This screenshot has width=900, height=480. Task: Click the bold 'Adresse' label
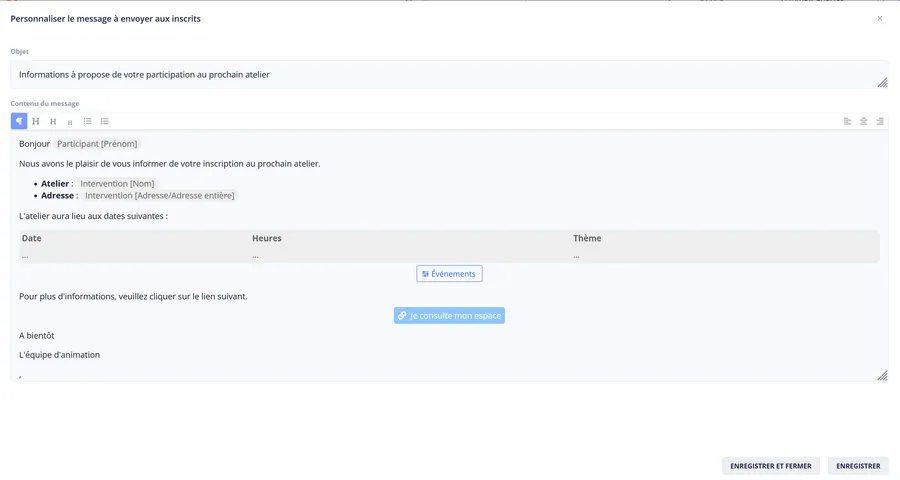pyautogui.click(x=57, y=196)
